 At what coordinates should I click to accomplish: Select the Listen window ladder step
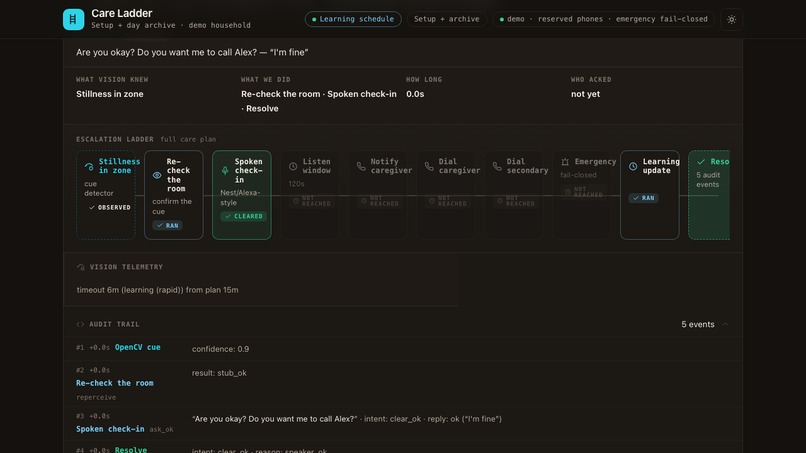coord(309,195)
